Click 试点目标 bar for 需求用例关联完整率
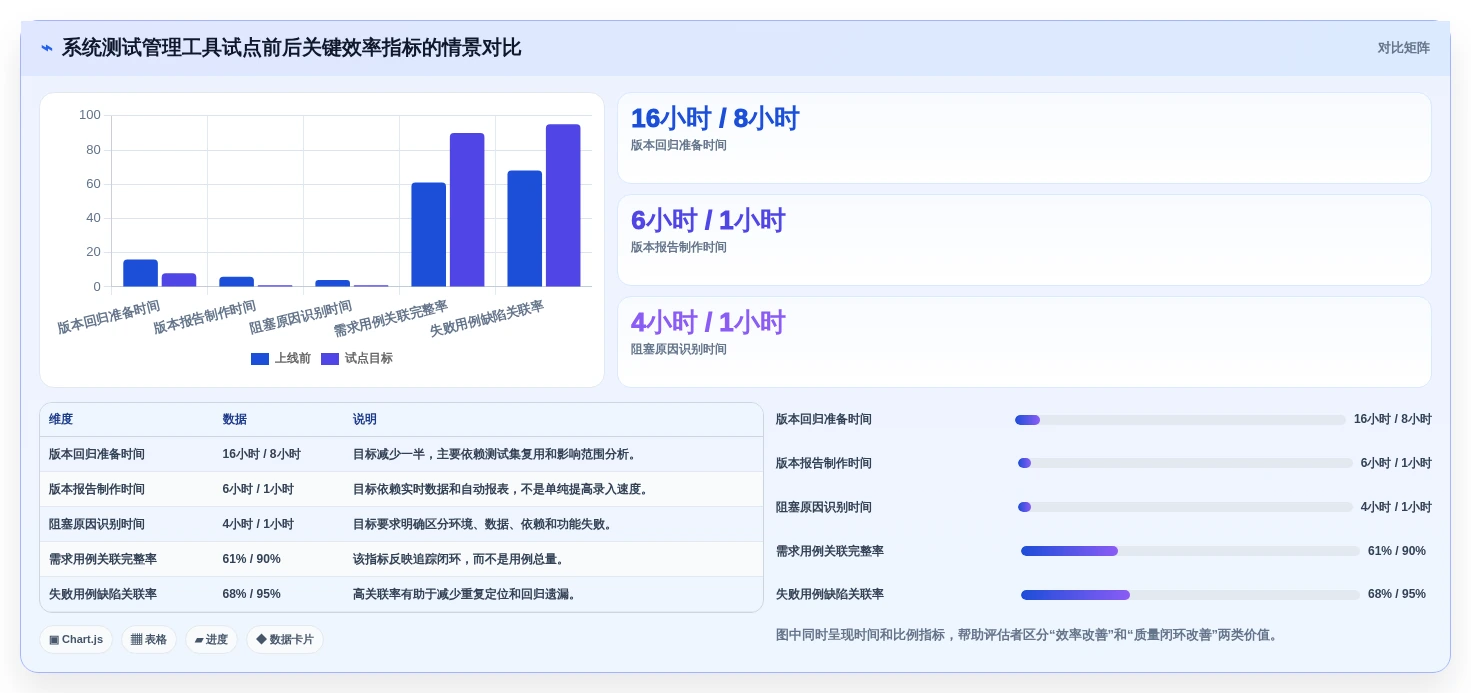Screen dimensions: 1471x693 pos(467,210)
